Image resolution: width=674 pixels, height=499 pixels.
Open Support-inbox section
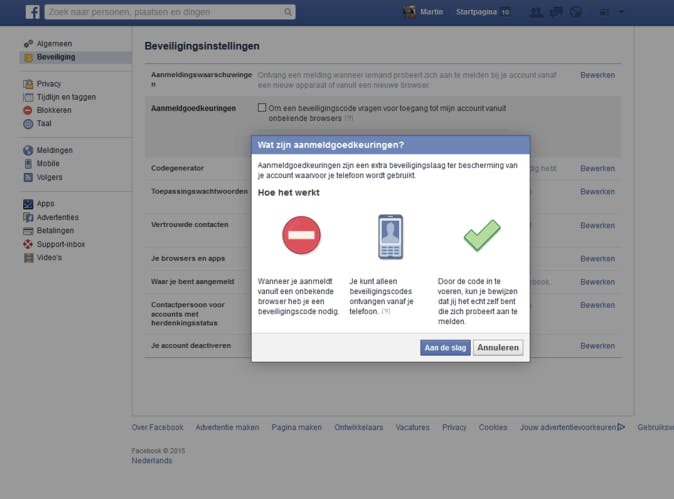click(61, 244)
